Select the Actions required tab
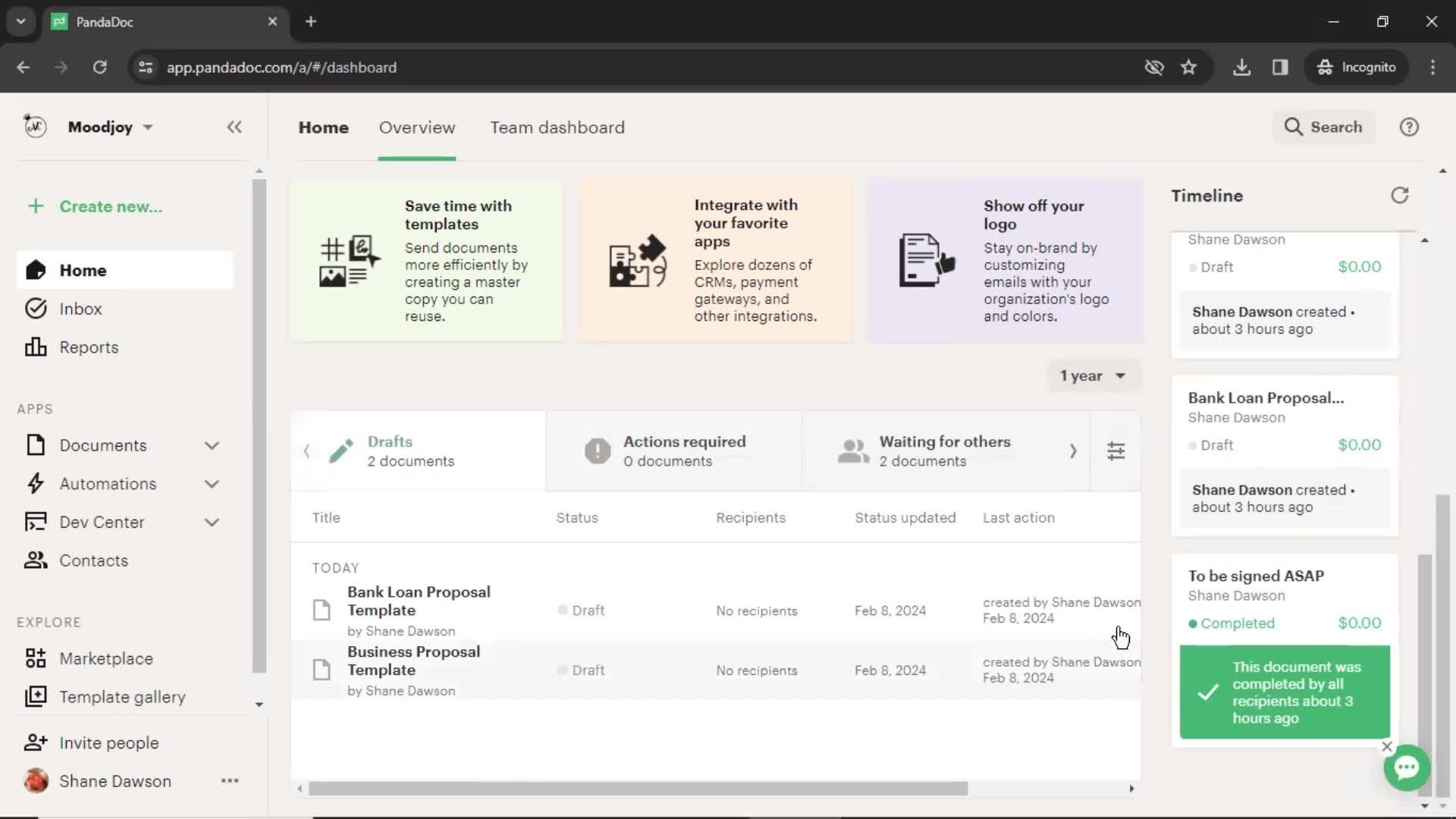Viewport: 1456px width, 819px height. (x=674, y=451)
